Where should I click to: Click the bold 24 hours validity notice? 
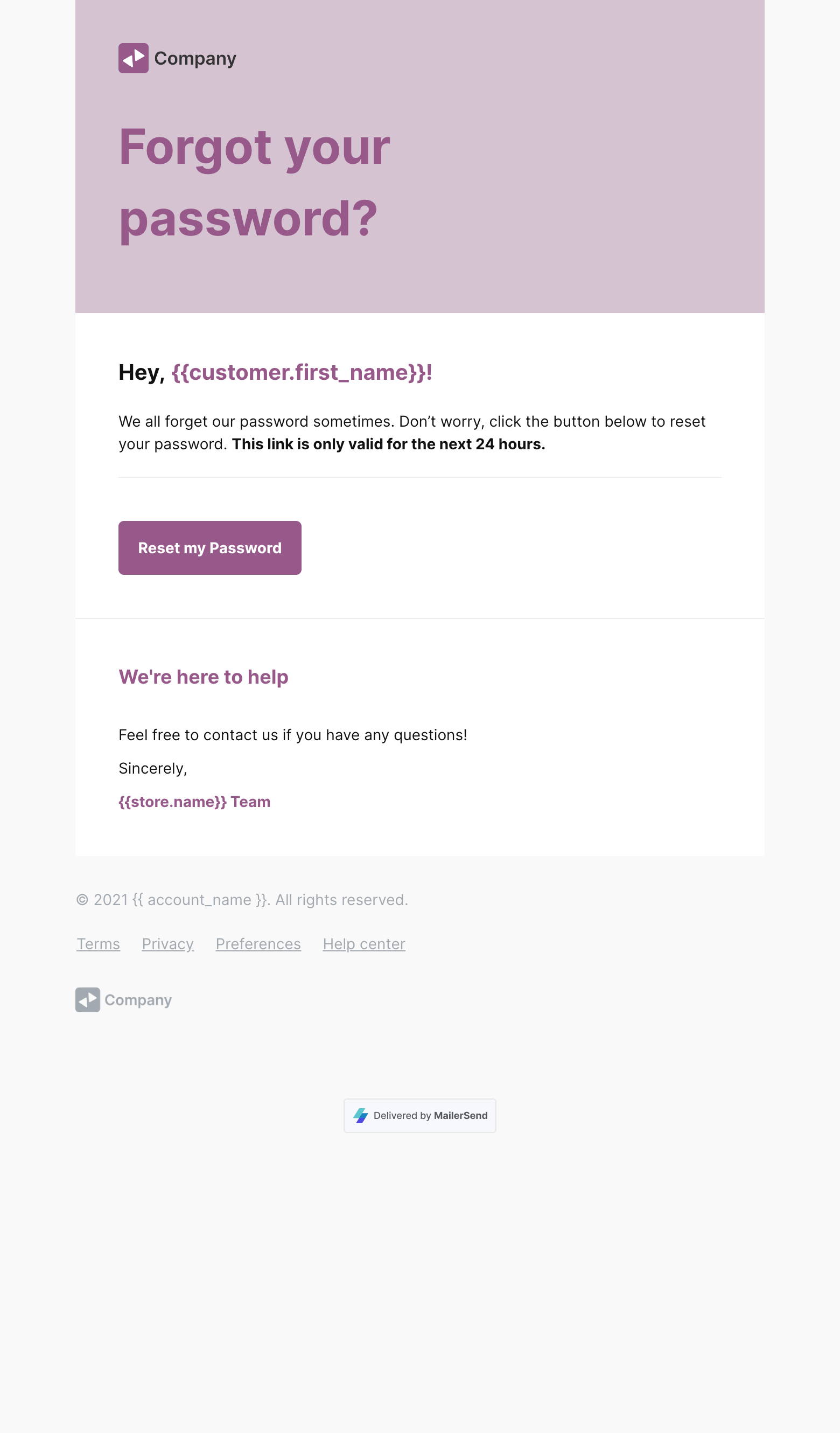coord(388,444)
